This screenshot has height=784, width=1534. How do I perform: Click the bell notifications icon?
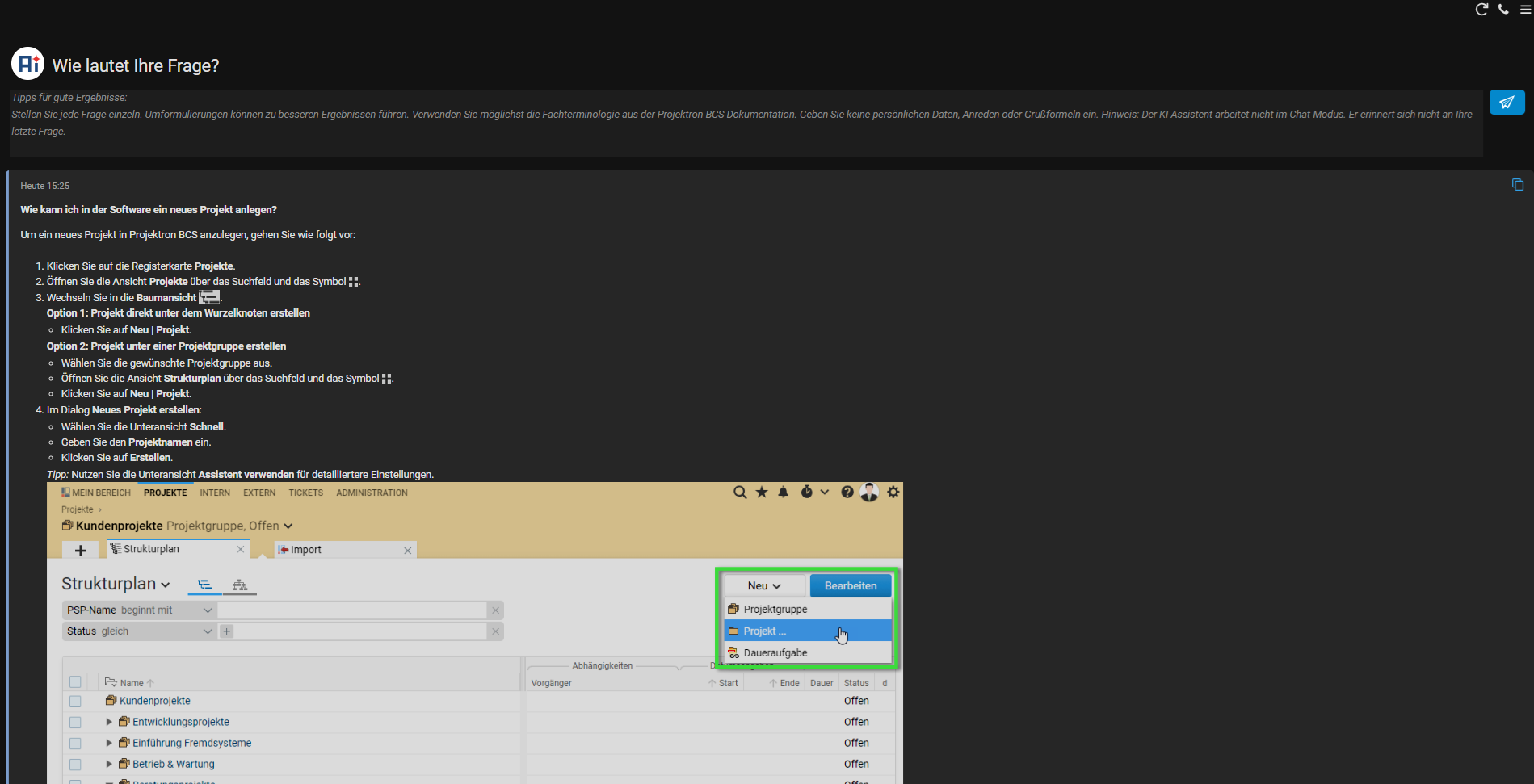coord(783,493)
